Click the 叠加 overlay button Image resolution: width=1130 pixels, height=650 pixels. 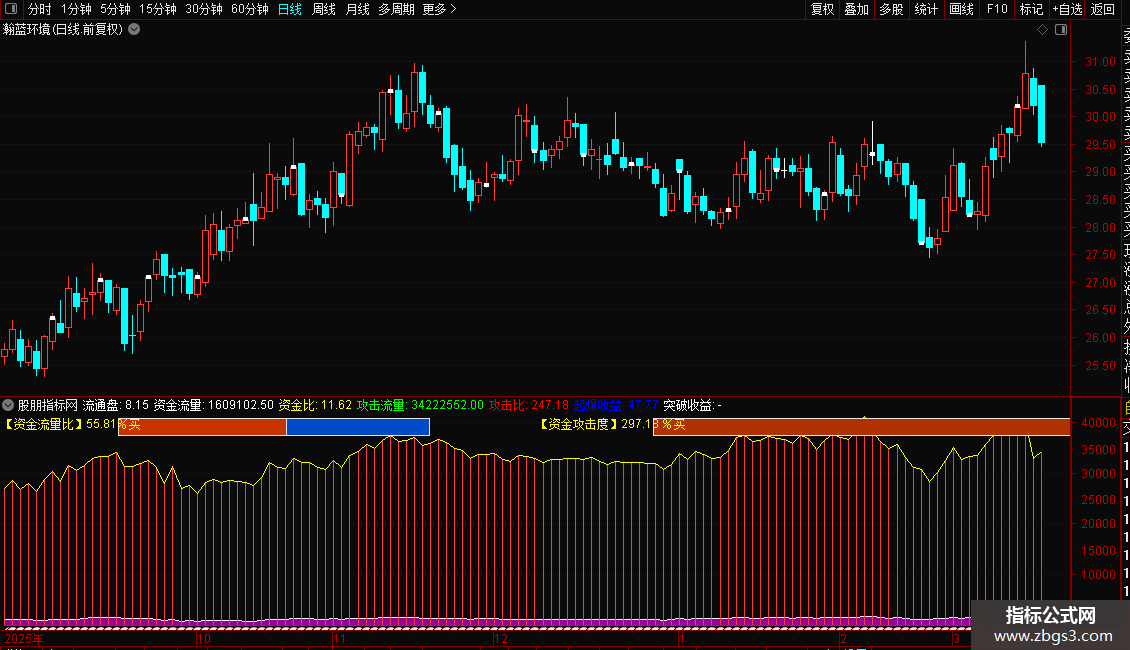click(857, 9)
